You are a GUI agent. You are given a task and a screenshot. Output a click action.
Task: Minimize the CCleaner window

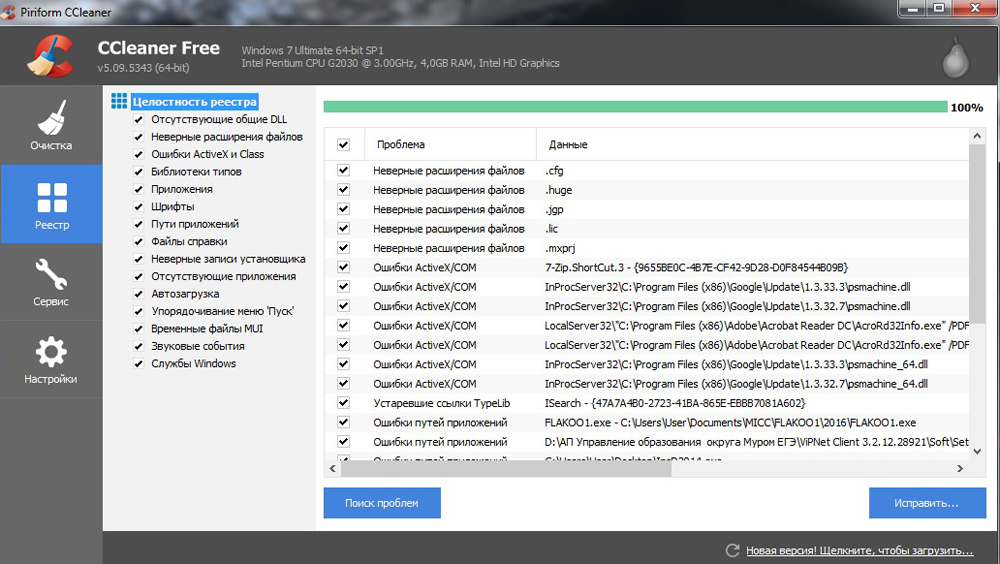914,9
